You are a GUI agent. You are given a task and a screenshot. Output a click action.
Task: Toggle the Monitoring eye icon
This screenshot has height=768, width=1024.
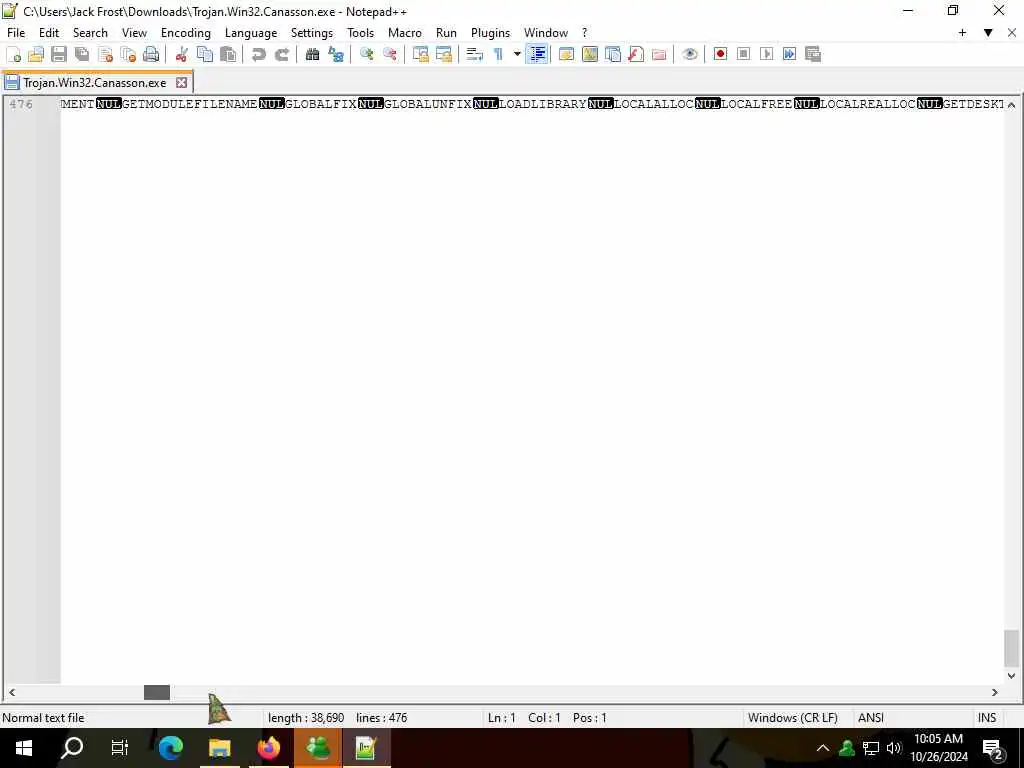(x=690, y=54)
